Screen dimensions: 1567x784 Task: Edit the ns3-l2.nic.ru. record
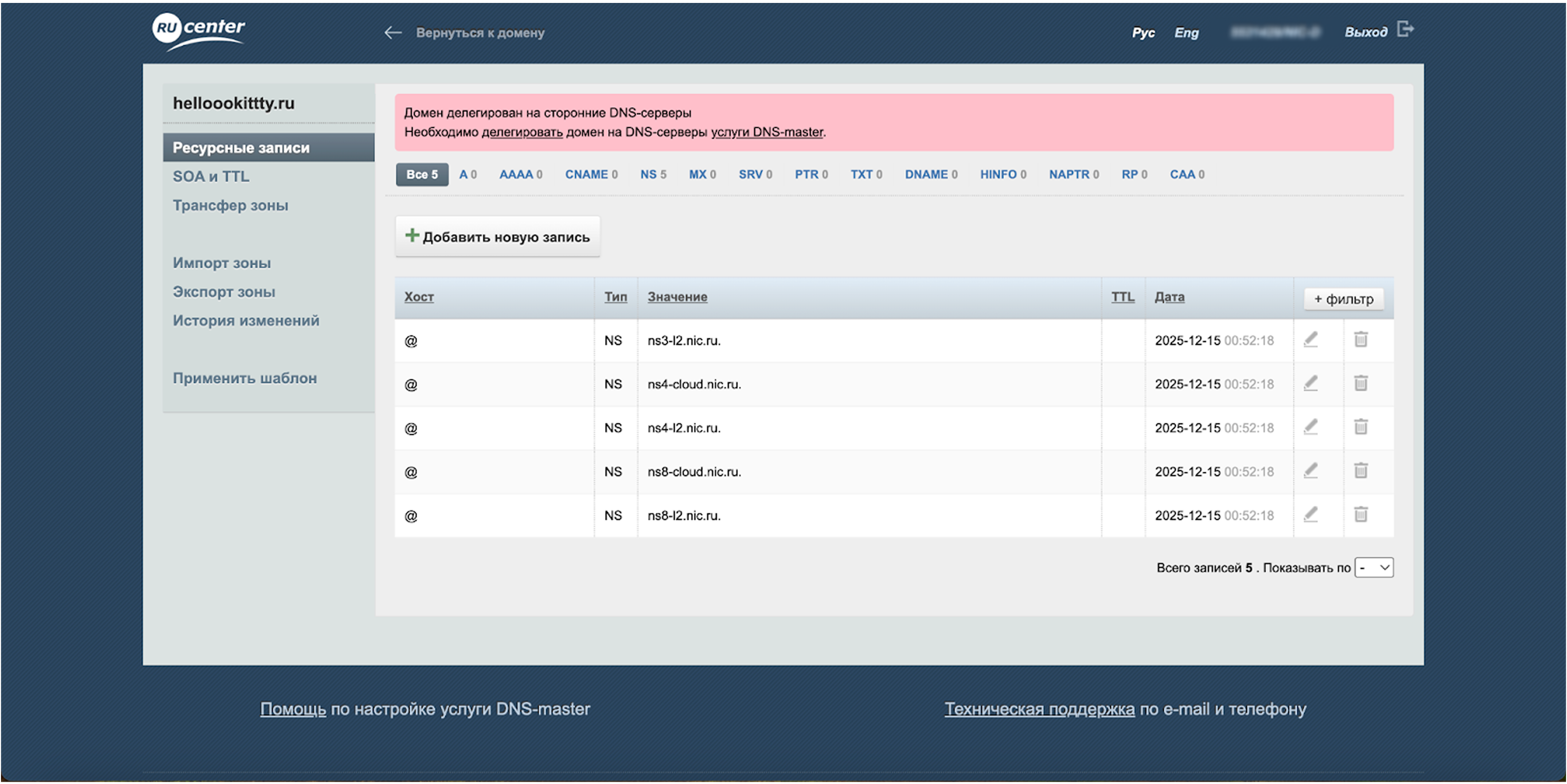(x=1311, y=340)
